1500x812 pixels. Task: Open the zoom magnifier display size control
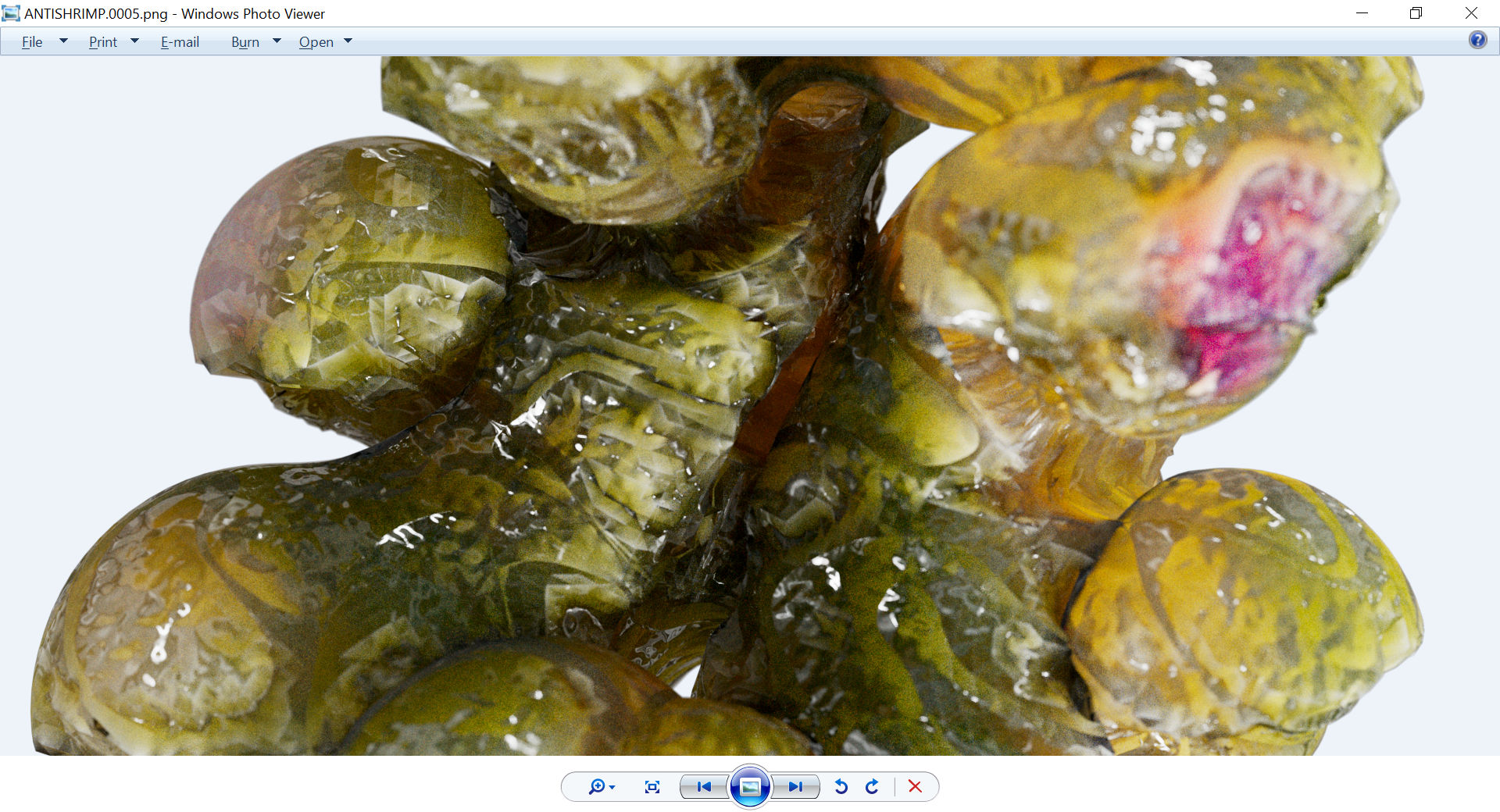pos(601,787)
